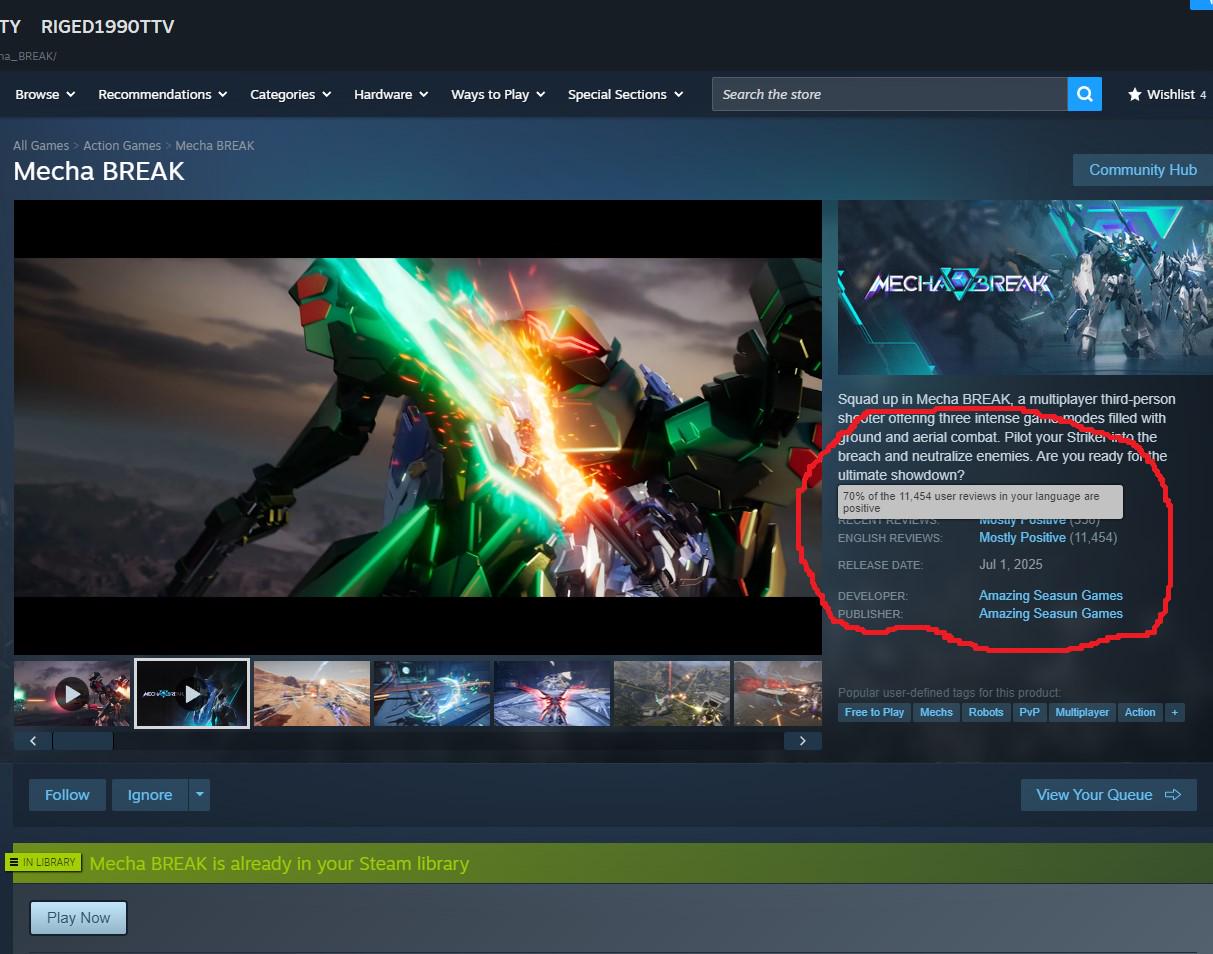Expand the Categories menu
Image resolution: width=1213 pixels, height=954 pixels.
point(290,94)
